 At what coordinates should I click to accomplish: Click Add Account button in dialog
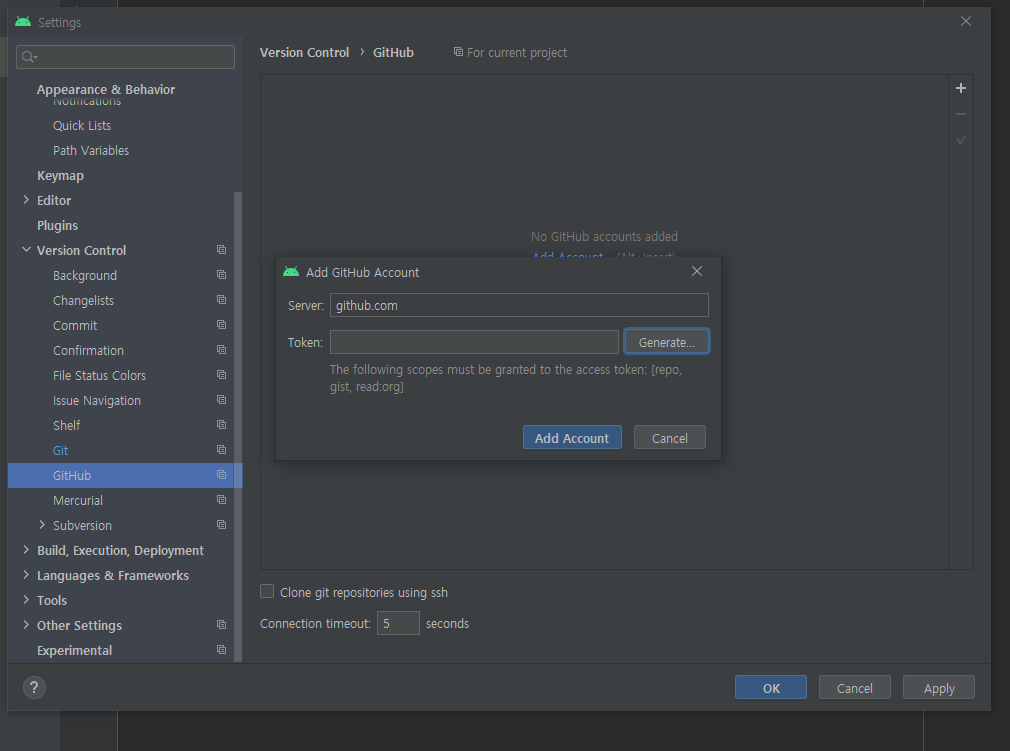(572, 438)
